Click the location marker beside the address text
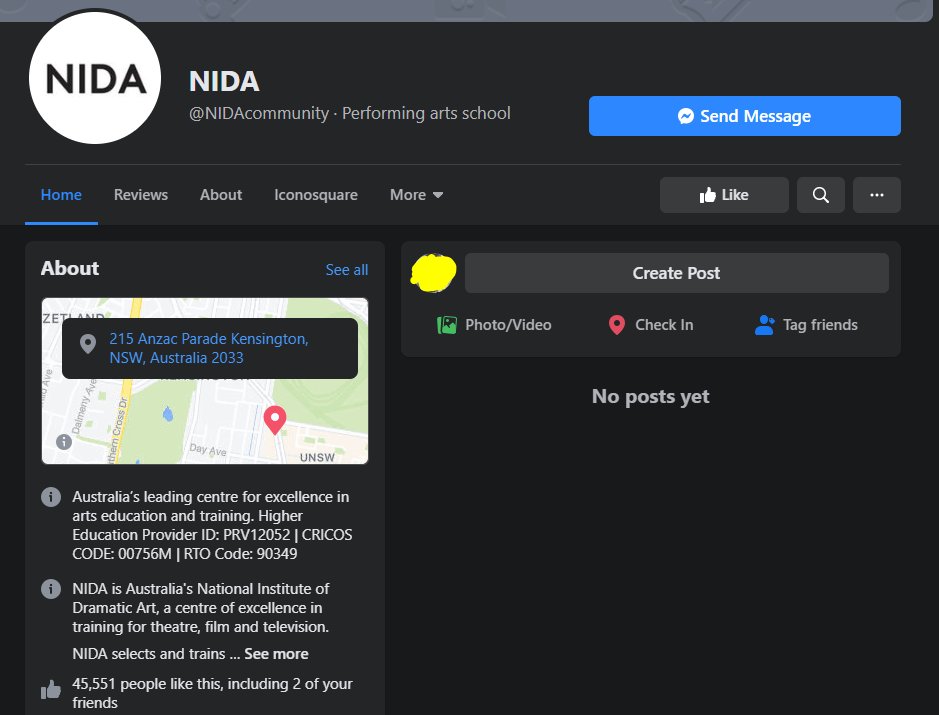The height and width of the screenshot is (715, 939). (88, 344)
